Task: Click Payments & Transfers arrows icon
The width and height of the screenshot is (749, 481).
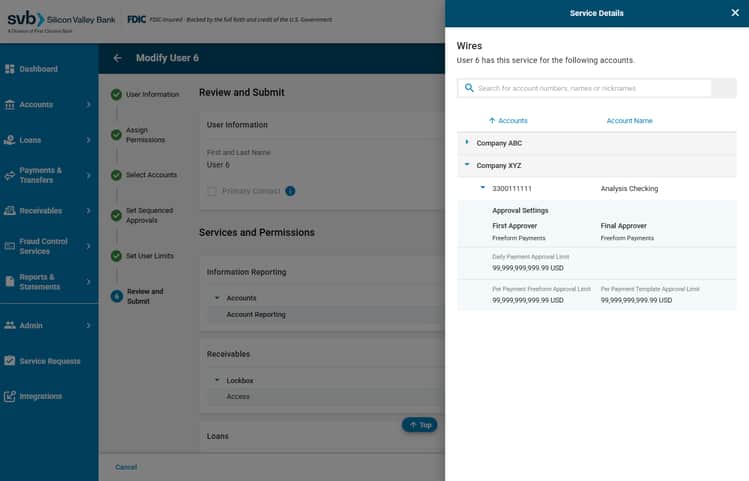Action: pos(10,175)
